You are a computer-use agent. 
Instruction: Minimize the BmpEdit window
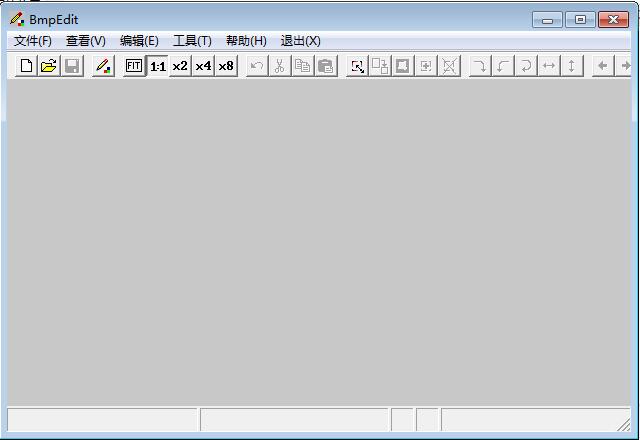pos(547,20)
